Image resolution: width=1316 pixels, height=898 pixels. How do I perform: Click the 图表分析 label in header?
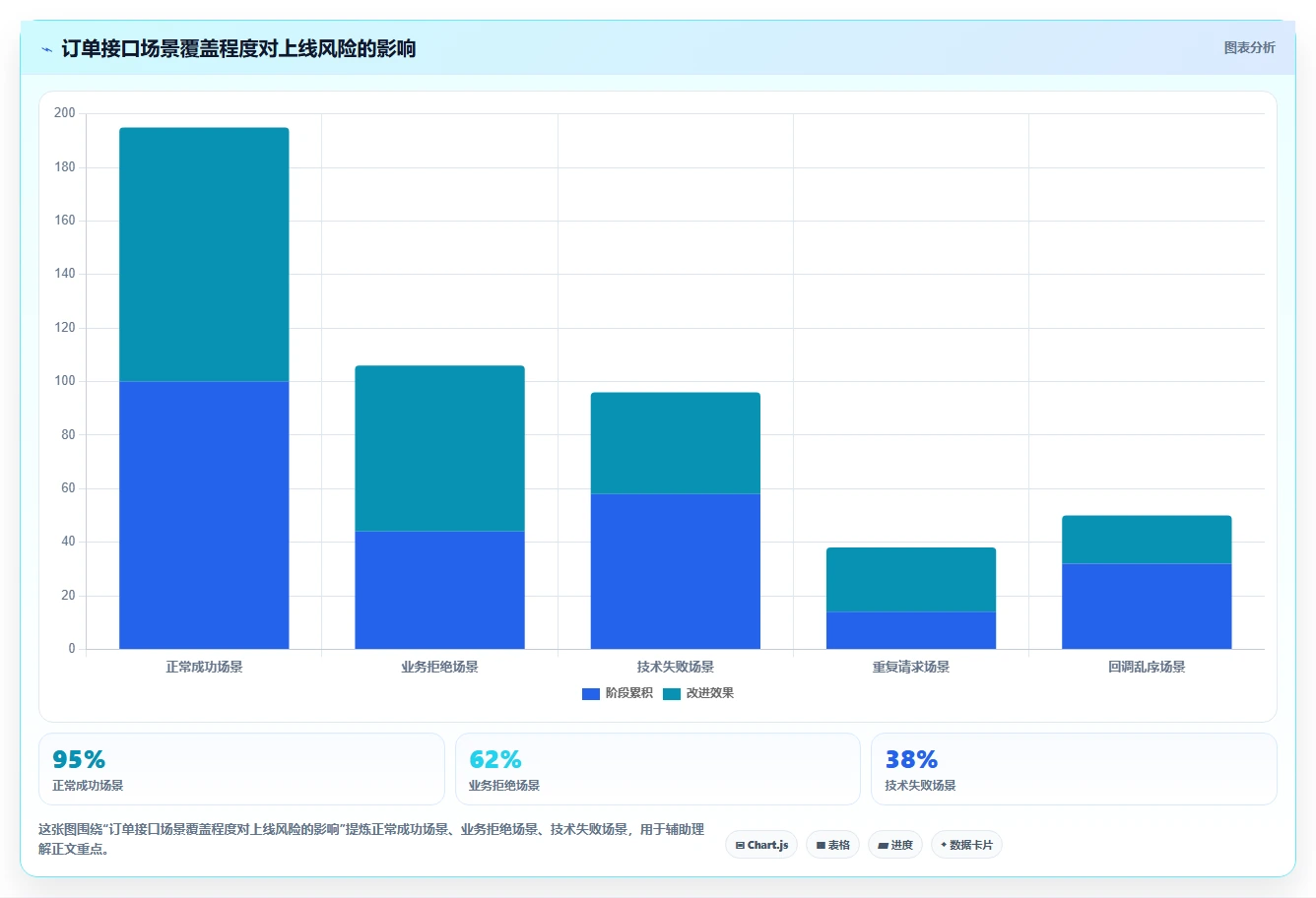(1249, 47)
